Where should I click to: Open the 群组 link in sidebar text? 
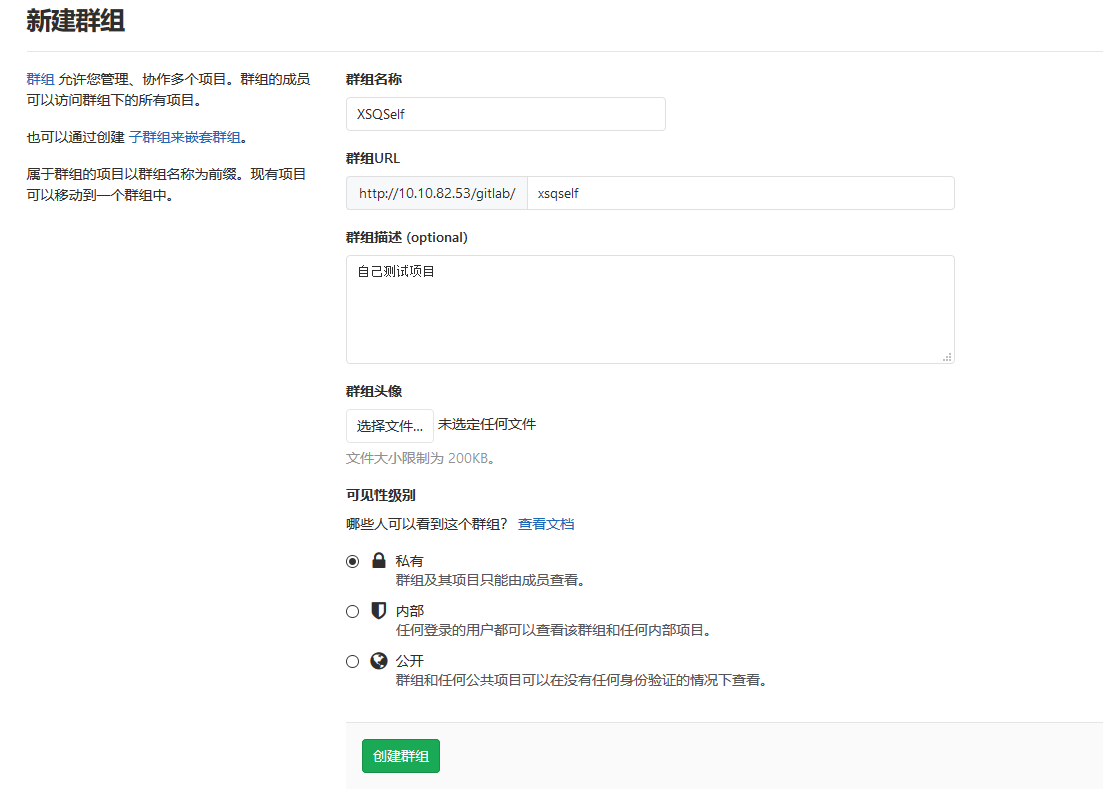(40, 79)
